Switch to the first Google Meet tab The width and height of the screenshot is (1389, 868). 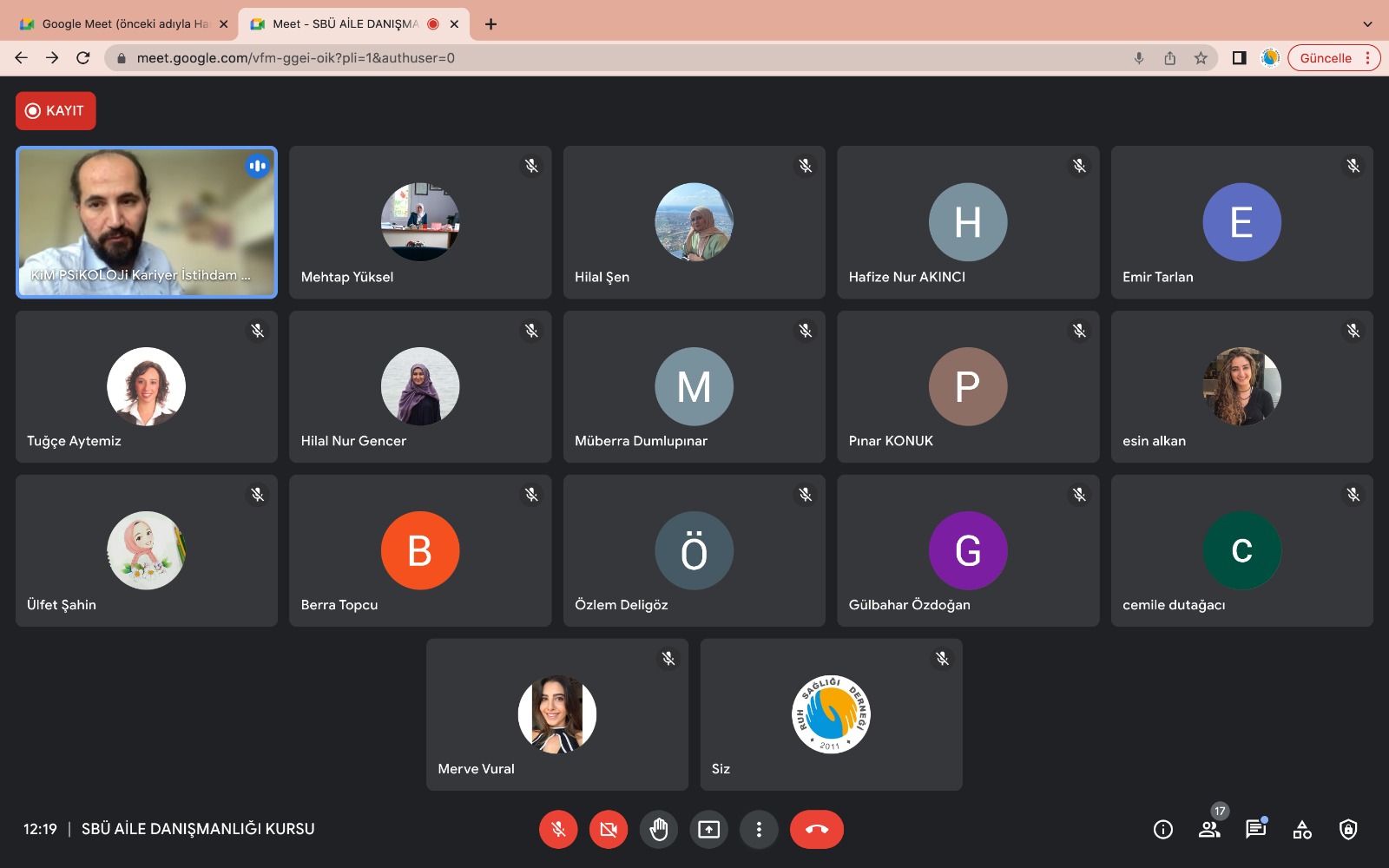(x=122, y=24)
